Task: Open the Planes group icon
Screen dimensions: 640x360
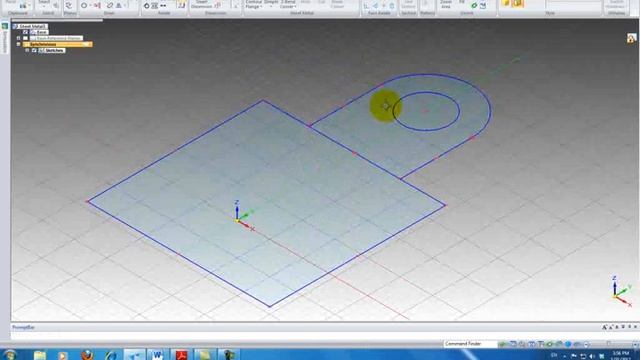Action: coord(69,5)
